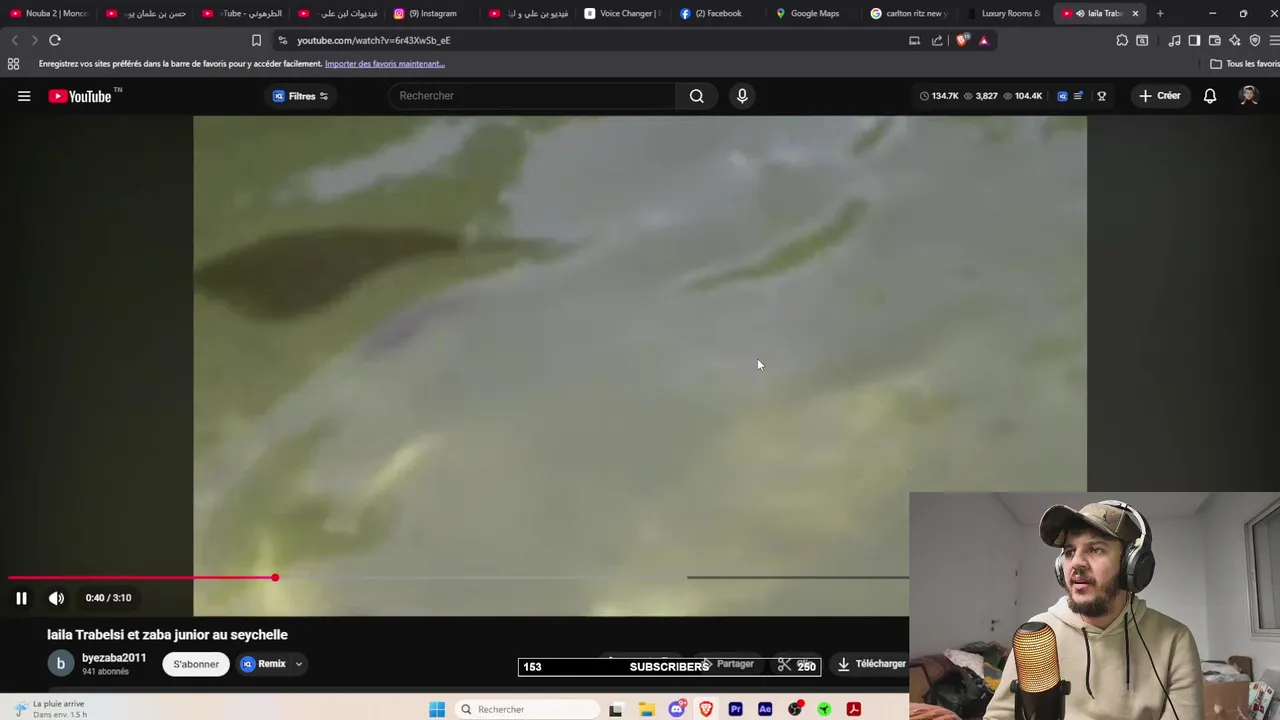The image size is (1280, 720).
Task: Open site settings icon beside URL
Action: click(x=283, y=40)
